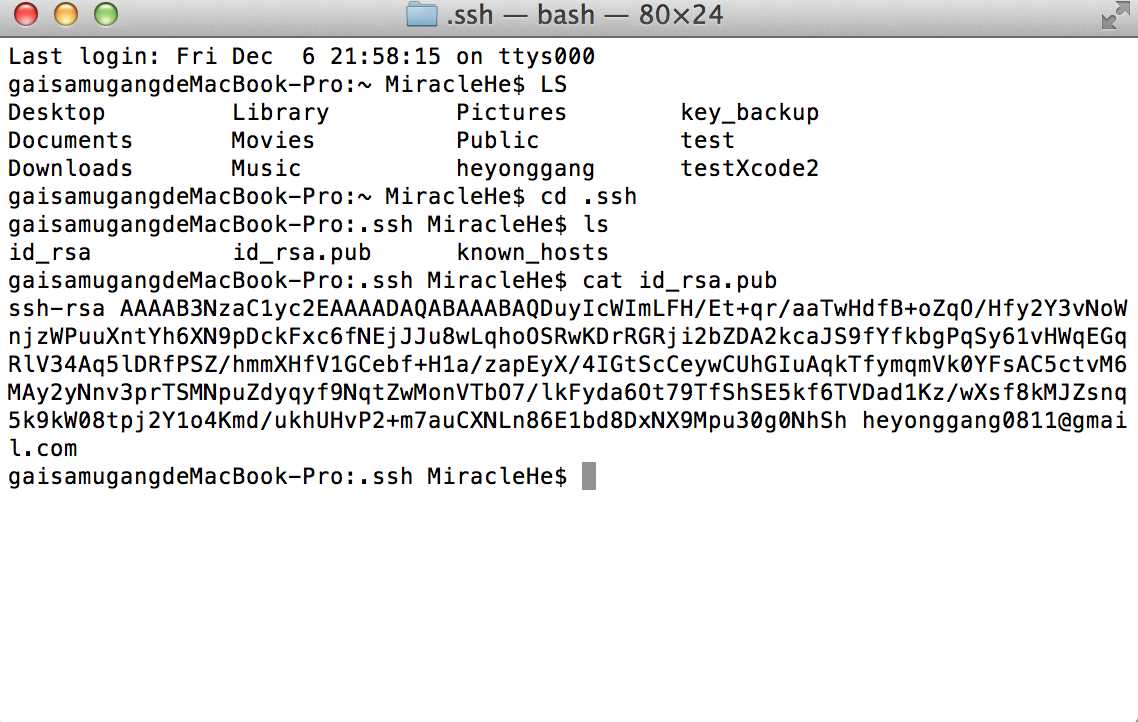
Task: Click the "ssh-rsa" prefix of the key output
Action: click(x=56, y=309)
